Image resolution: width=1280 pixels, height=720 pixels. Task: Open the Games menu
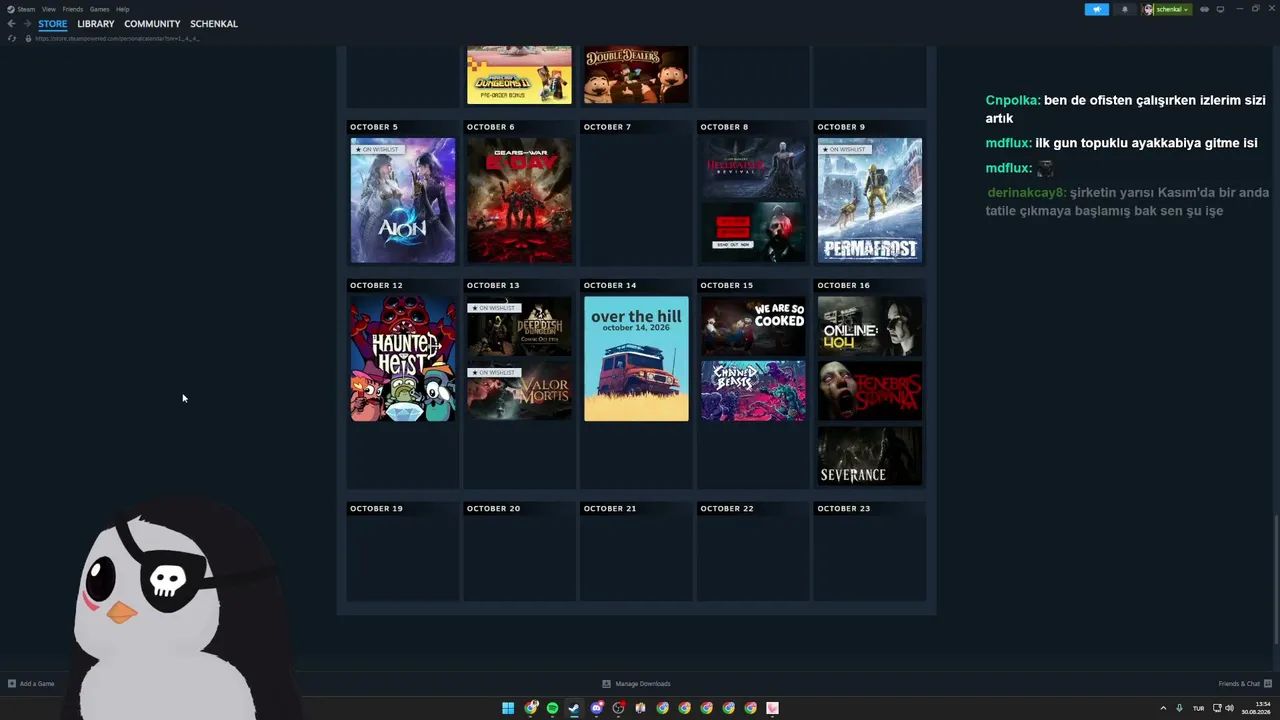click(x=99, y=9)
